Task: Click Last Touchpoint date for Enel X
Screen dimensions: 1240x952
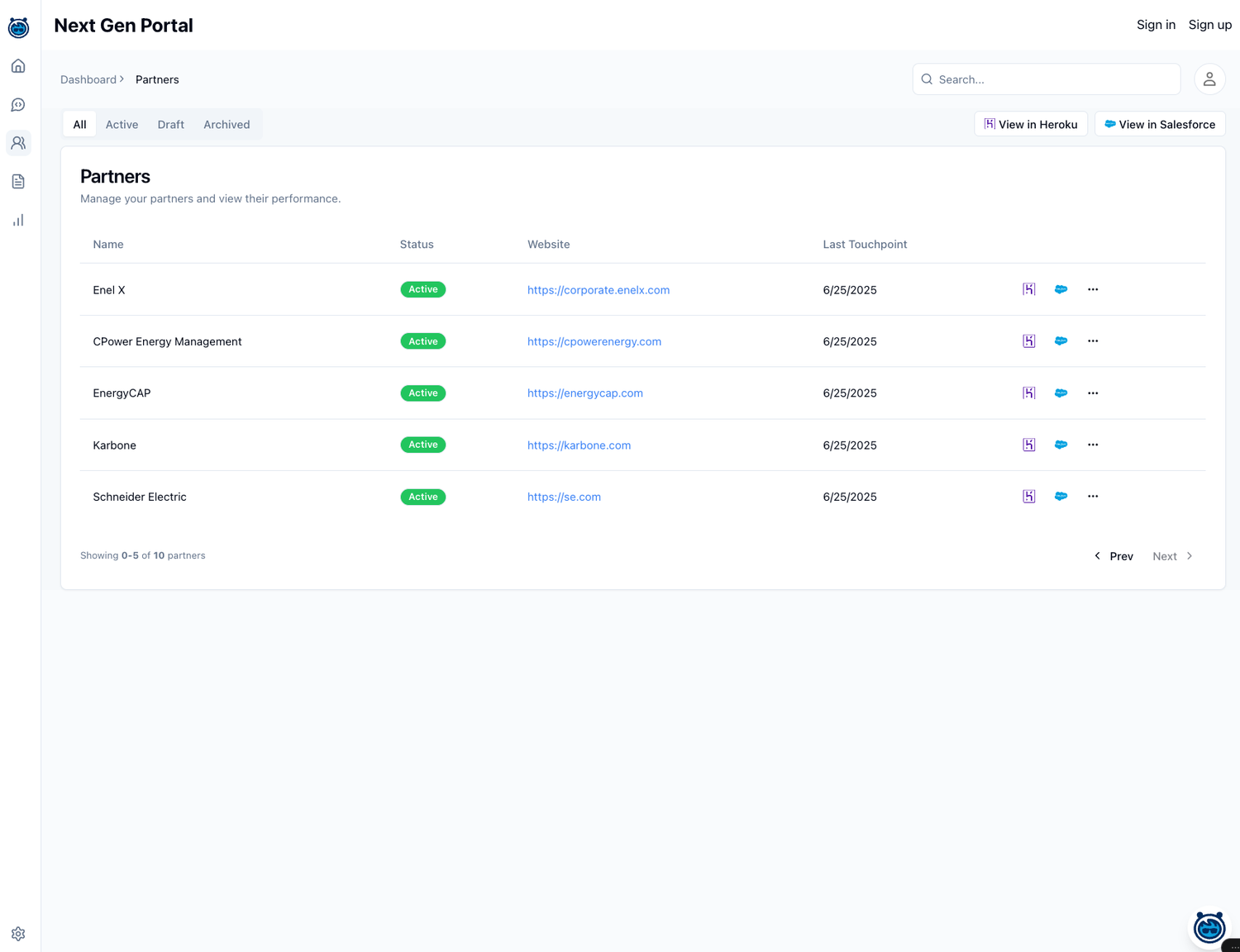Action: pos(850,290)
